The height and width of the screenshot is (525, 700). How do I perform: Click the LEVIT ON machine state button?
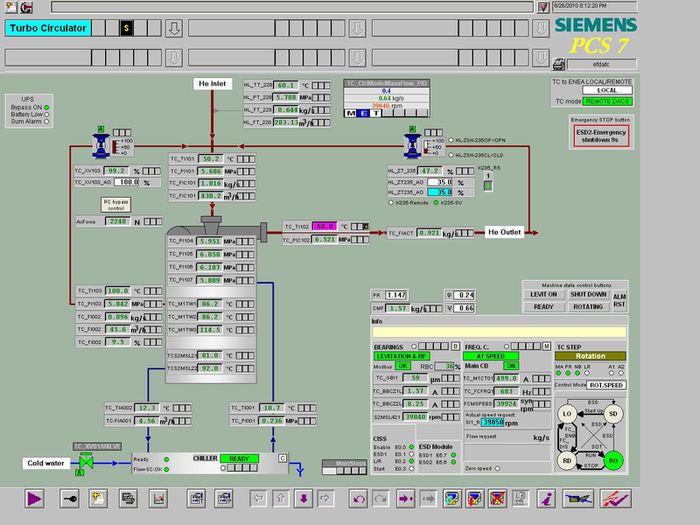(543, 295)
